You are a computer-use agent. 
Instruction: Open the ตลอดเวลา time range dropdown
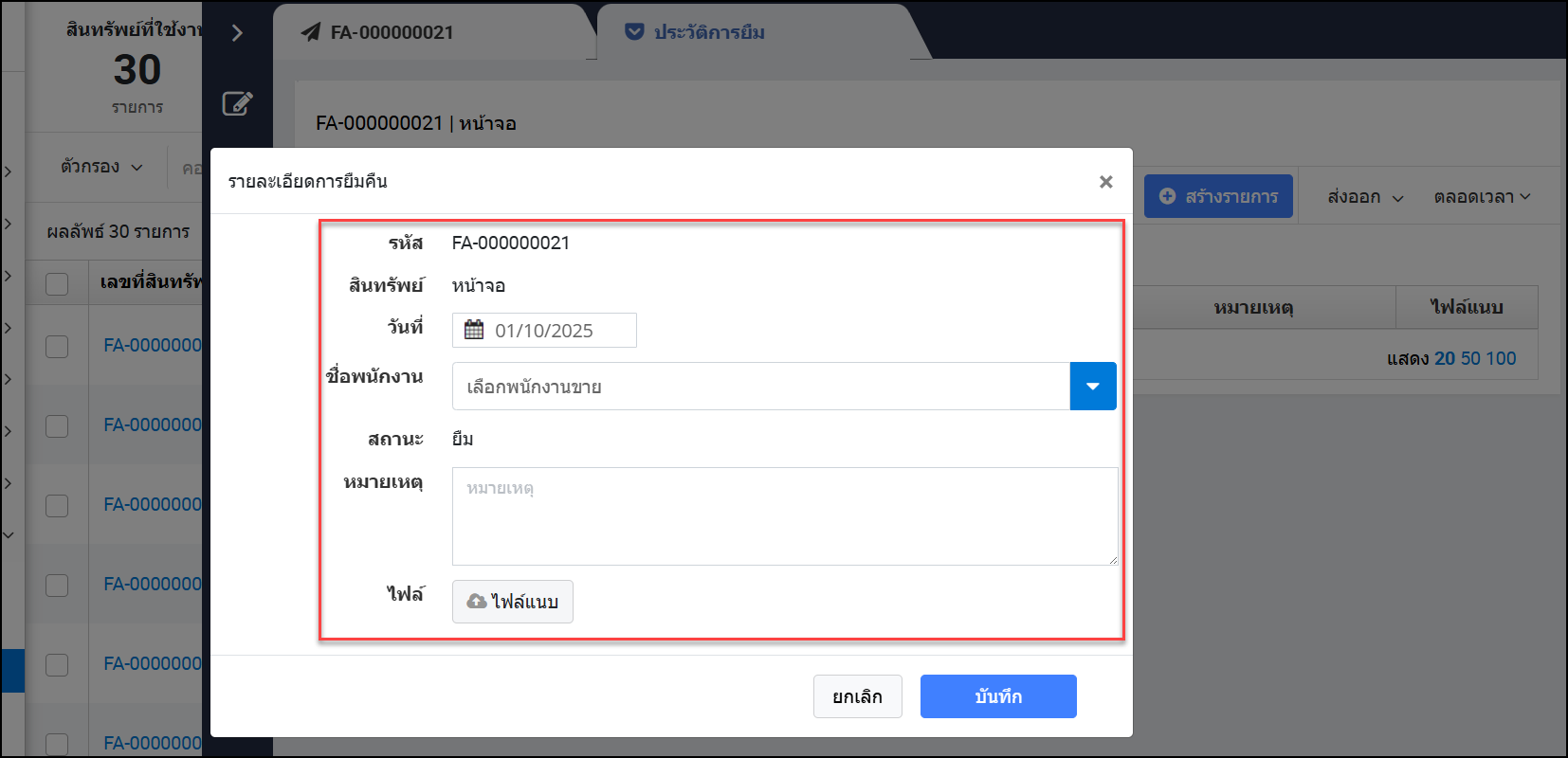[1482, 197]
